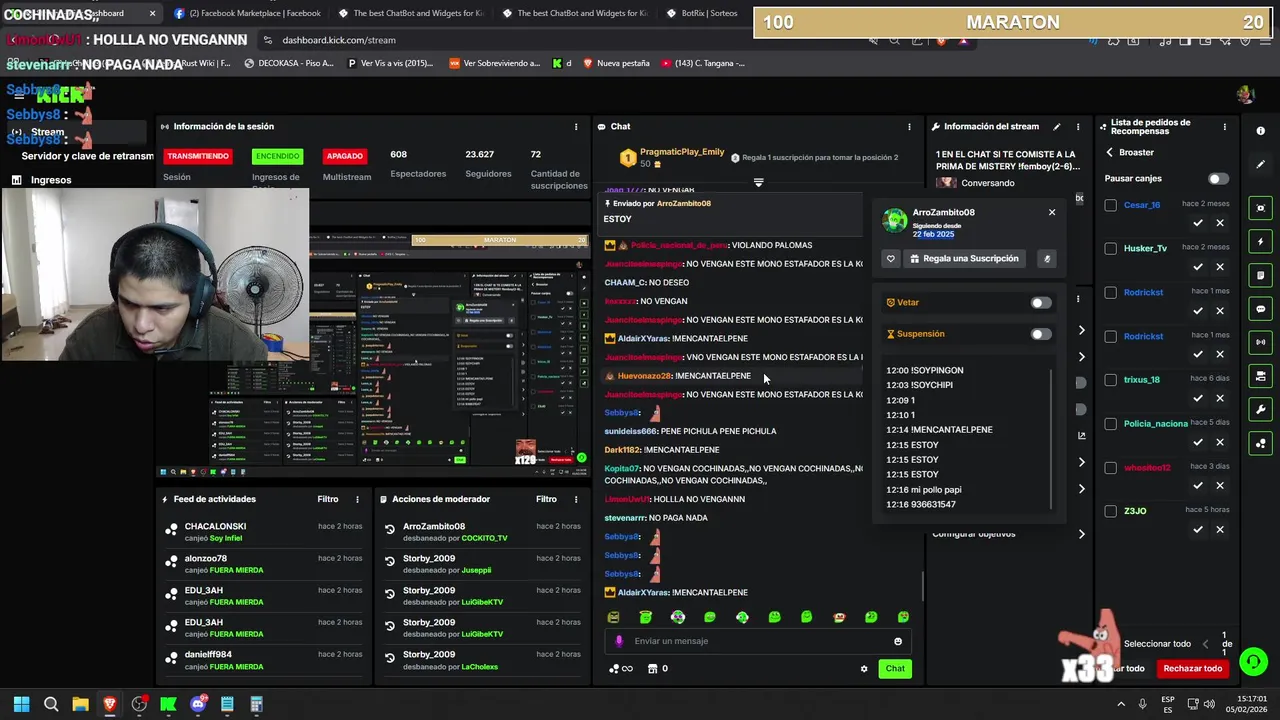Click the Enviar un mensaje input field

(758, 641)
